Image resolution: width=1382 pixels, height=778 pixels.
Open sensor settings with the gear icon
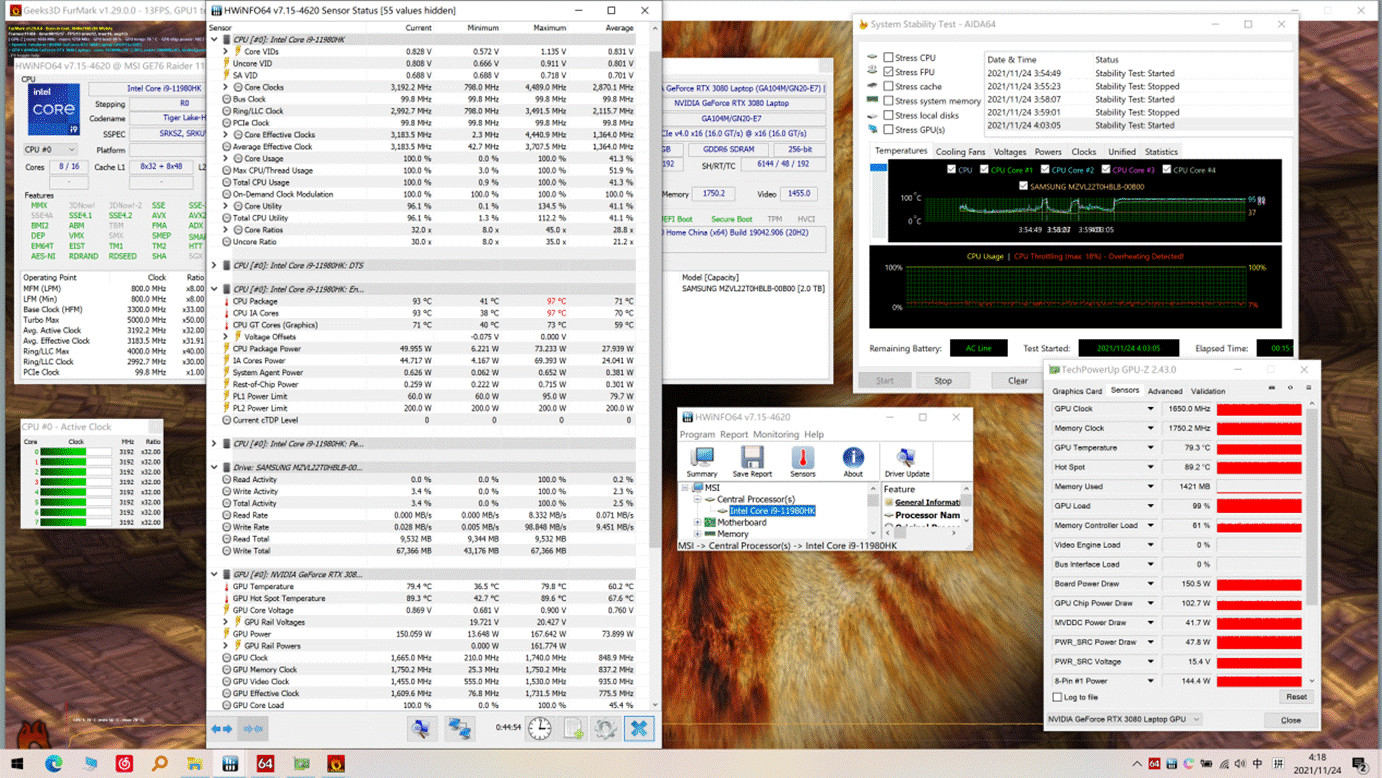[606, 728]
